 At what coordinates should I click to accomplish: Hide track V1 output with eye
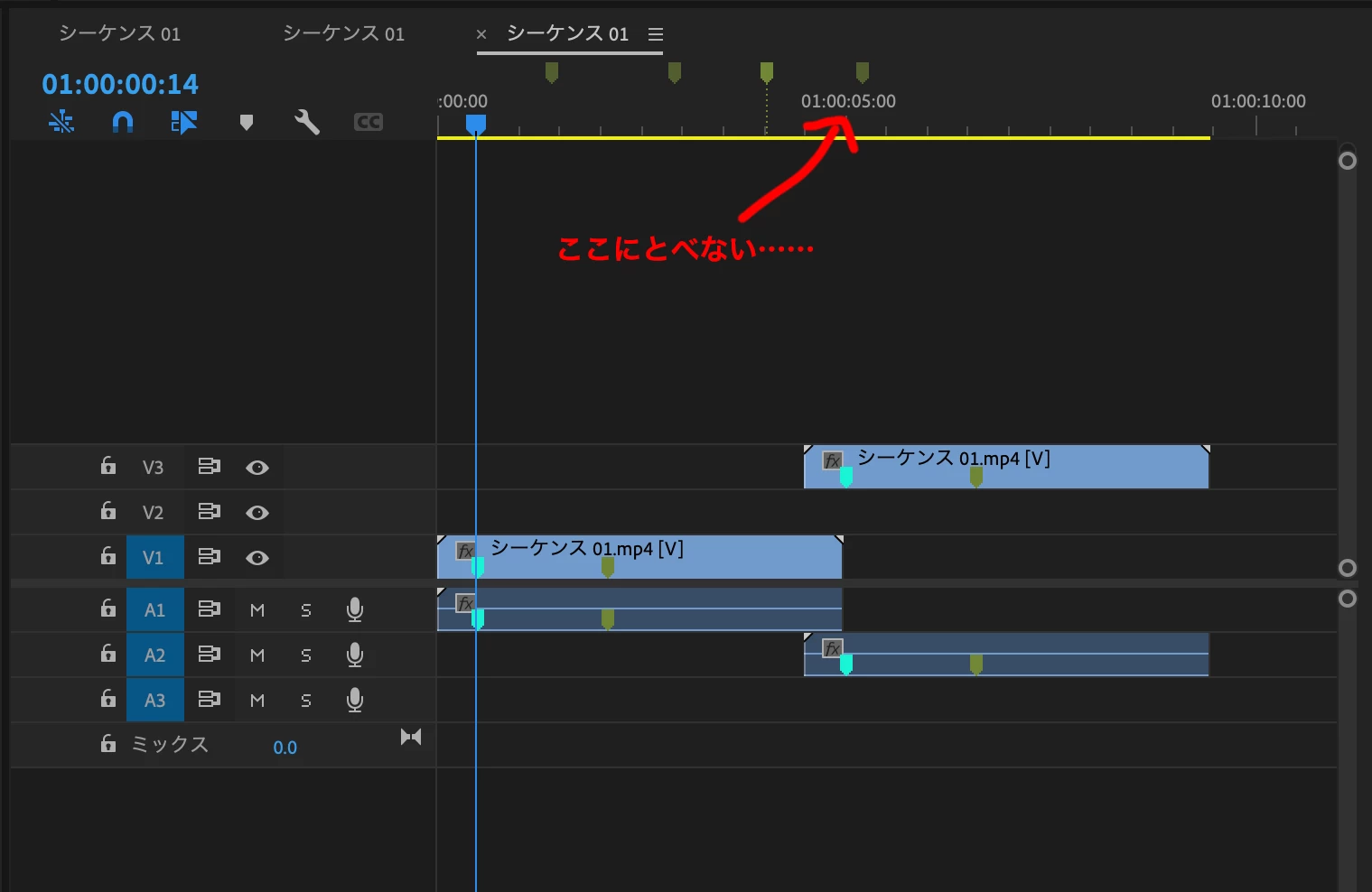click(x=257, y=558)
